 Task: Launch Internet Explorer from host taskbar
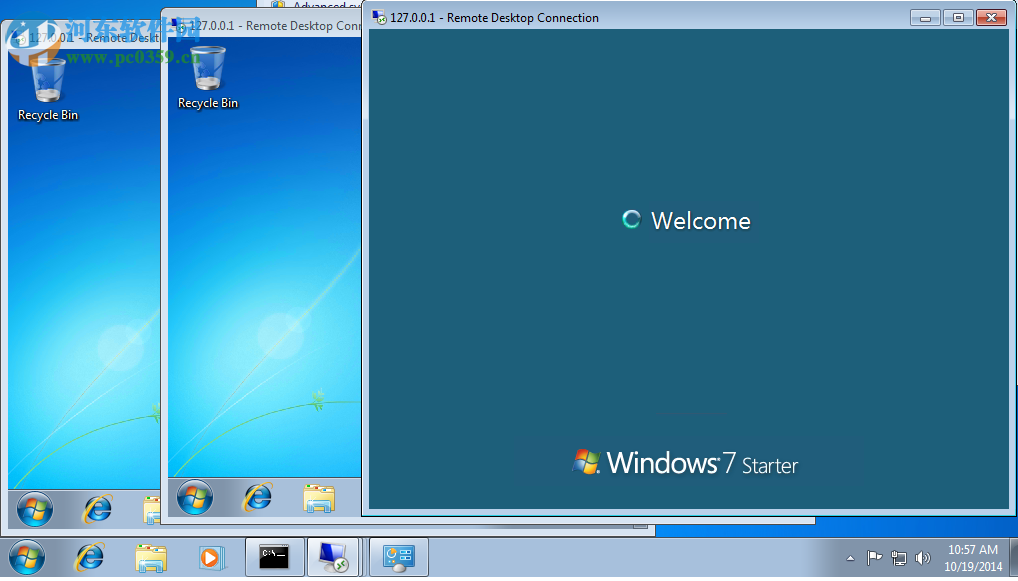pos(90,557)
